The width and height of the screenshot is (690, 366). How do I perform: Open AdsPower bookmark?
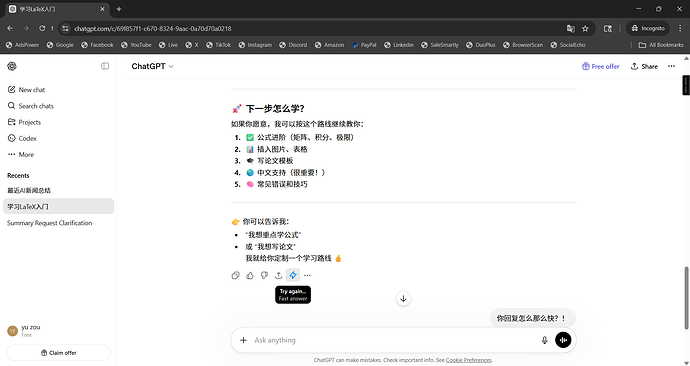coord(22,45)
